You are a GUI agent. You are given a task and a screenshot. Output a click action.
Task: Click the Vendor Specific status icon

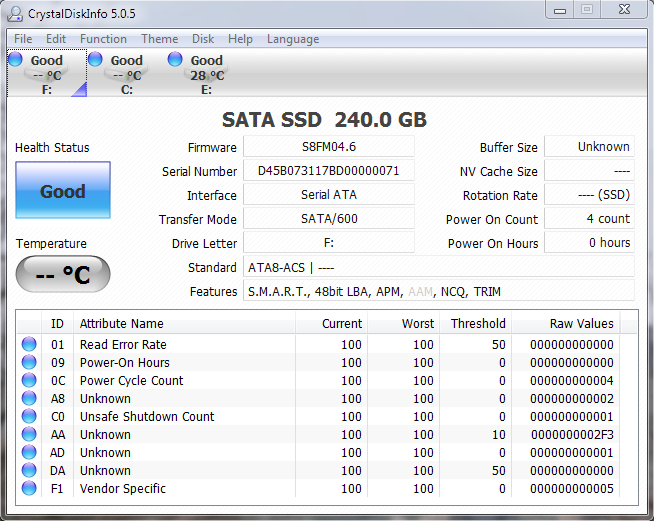(x=29, y=489)
